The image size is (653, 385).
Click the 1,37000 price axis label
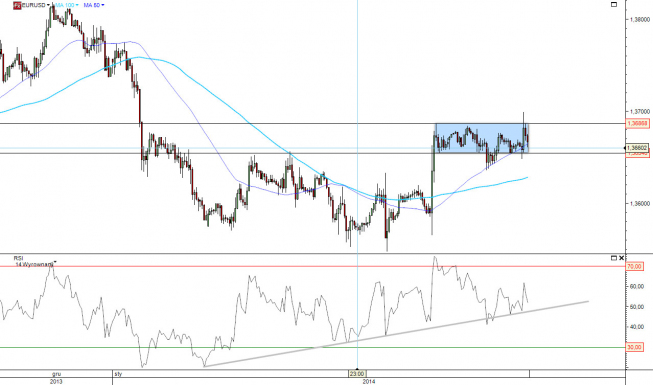pyautogui.click(x=640, y=112)
